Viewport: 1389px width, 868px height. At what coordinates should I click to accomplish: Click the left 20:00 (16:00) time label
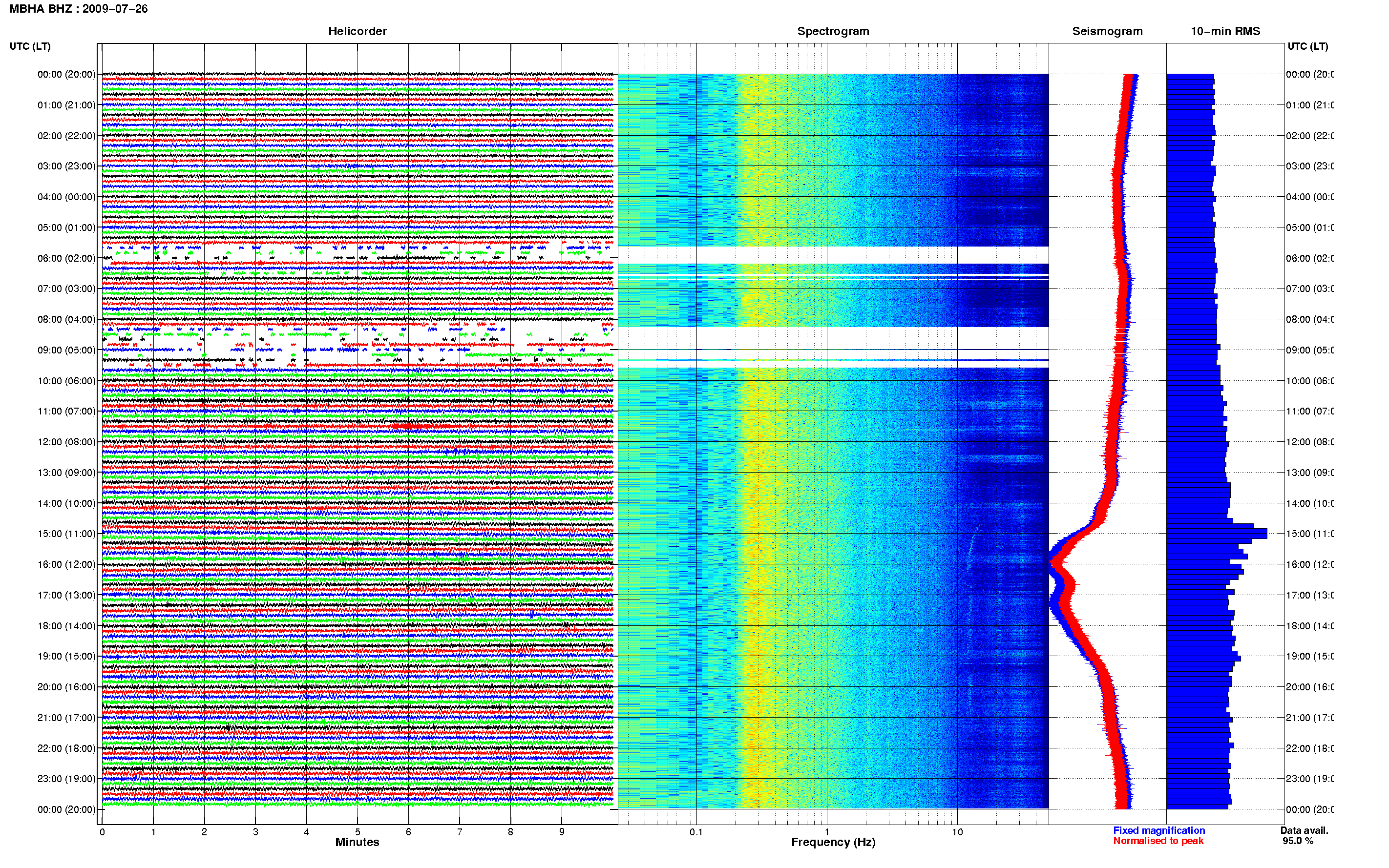(66, 687)
